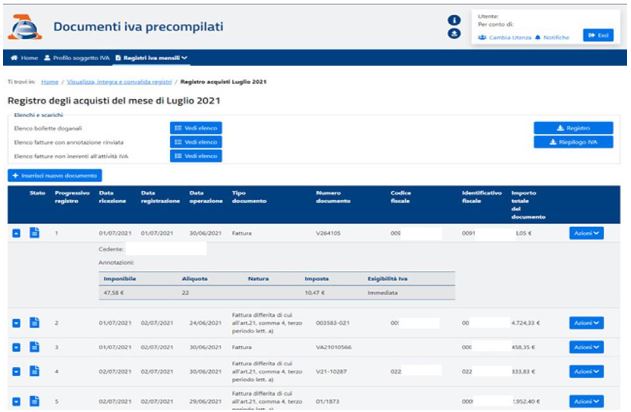Click total amount 4.724,33 €
631x412 pixels.
pyautogui.click(x=526, y=323)
